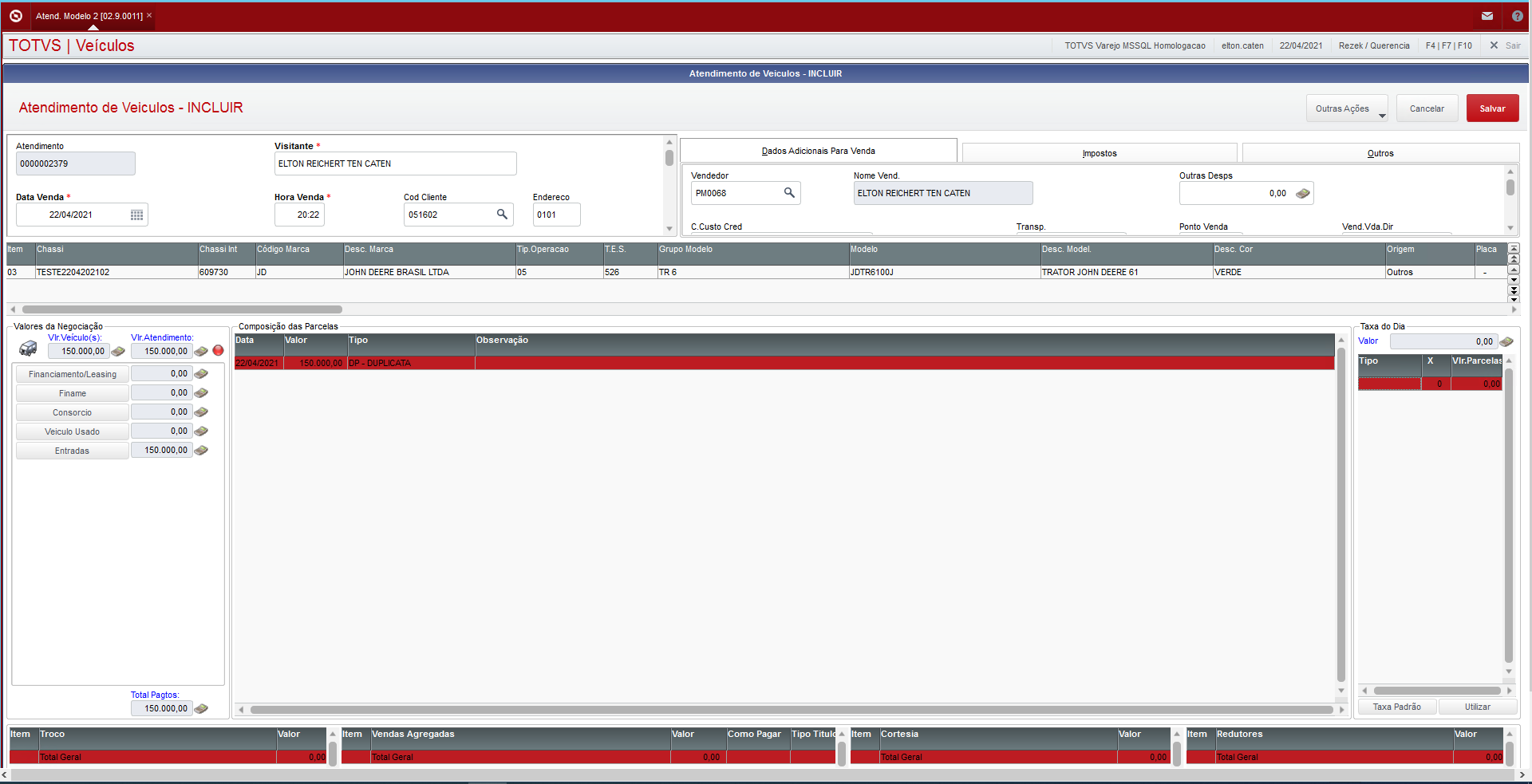Open calculator beside Outras Desps field
This screenshot has height=784, width=1532.
click(x=1303, y=193)
